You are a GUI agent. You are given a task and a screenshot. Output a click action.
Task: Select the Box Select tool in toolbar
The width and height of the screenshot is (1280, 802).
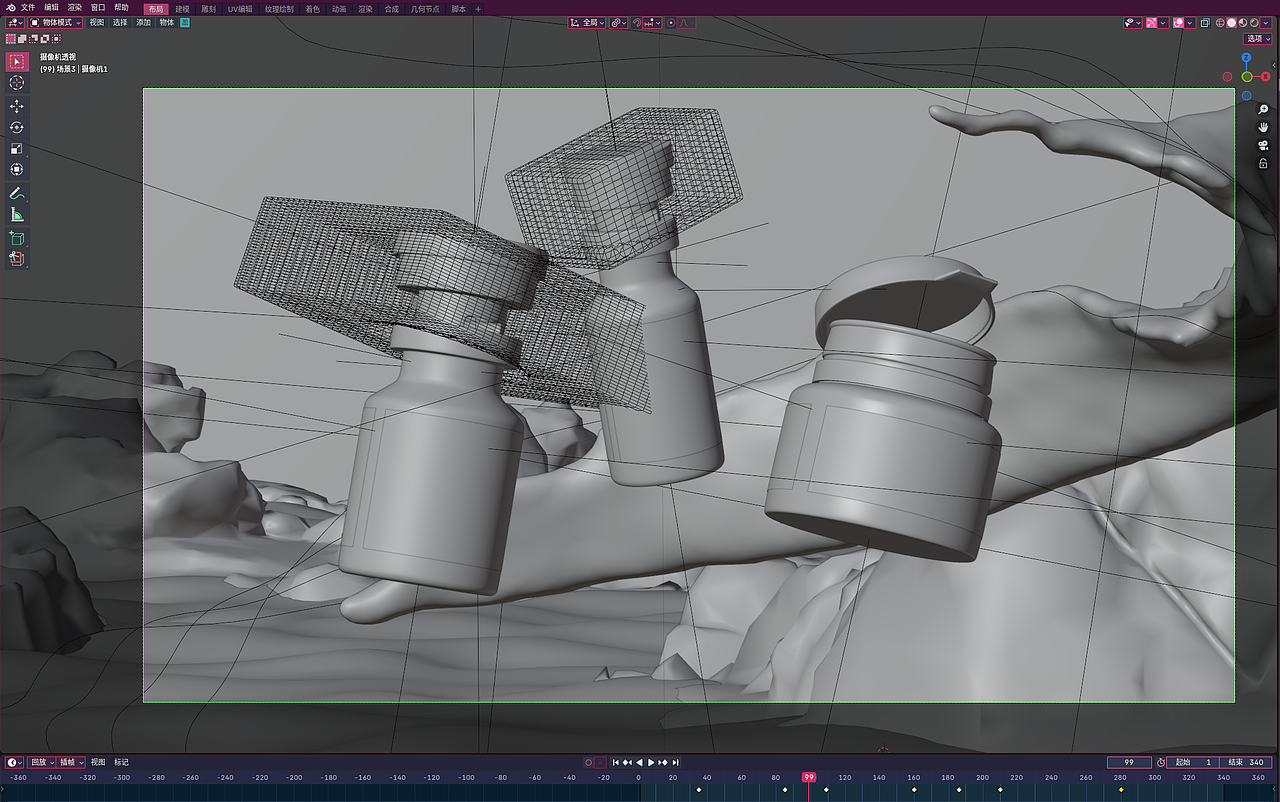17,62
